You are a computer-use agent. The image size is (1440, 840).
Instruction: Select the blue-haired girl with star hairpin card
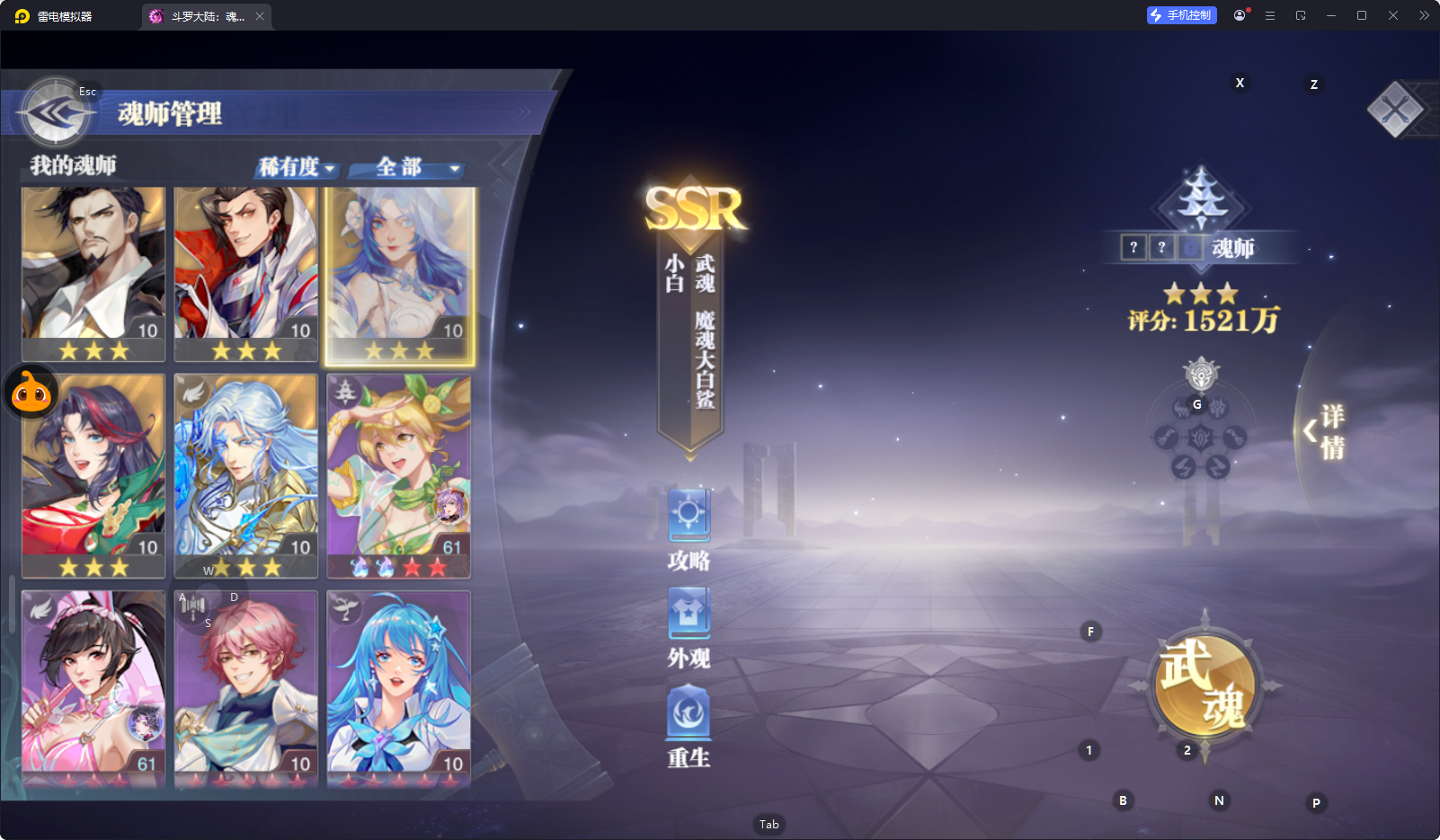[x=399, y=689]
